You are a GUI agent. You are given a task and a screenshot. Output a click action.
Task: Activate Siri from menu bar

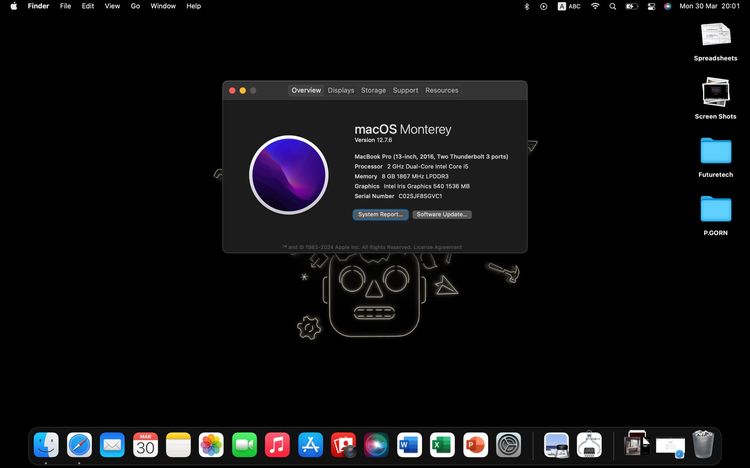pos(668,6)
